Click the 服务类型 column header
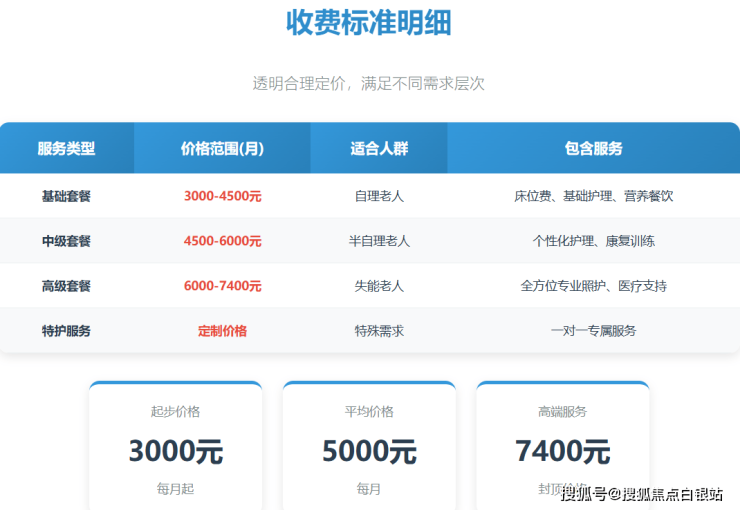This screenshot has height=510, width=740. (x=66, y=148)
